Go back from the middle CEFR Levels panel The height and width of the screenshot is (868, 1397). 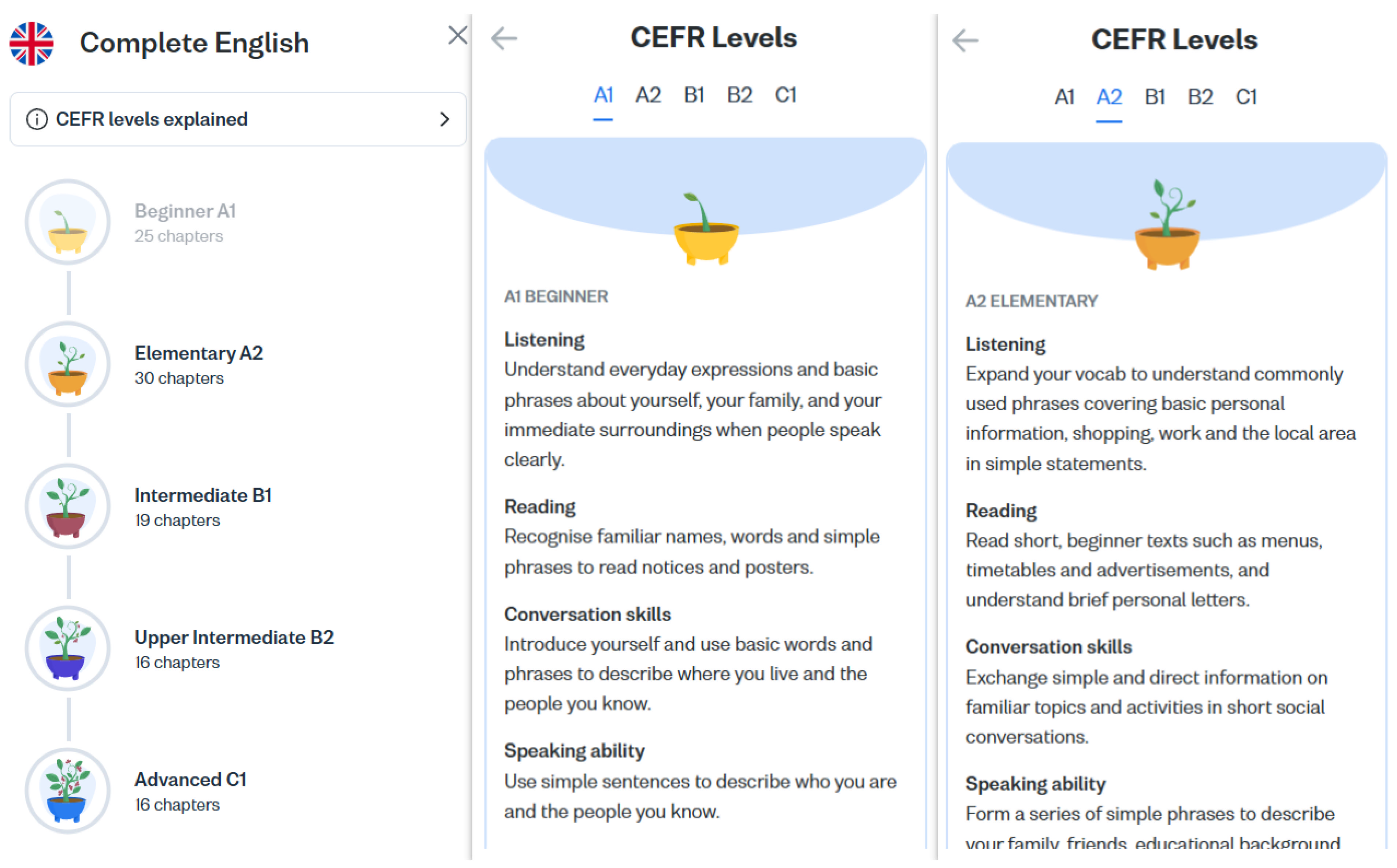pos(504,39)
